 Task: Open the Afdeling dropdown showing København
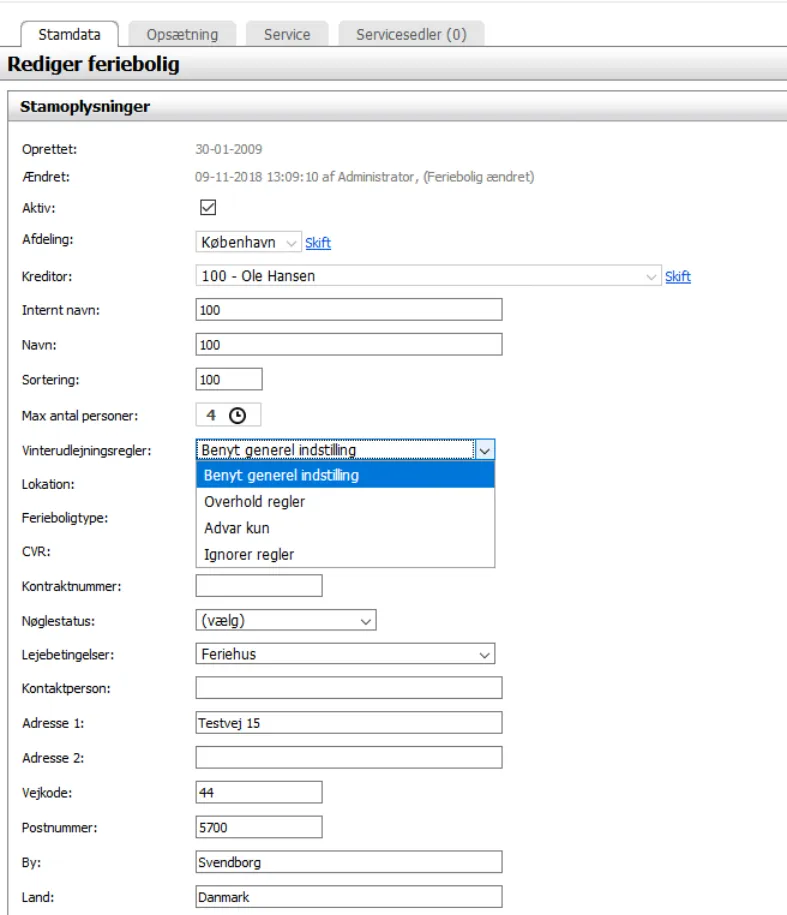pos(248,243)
